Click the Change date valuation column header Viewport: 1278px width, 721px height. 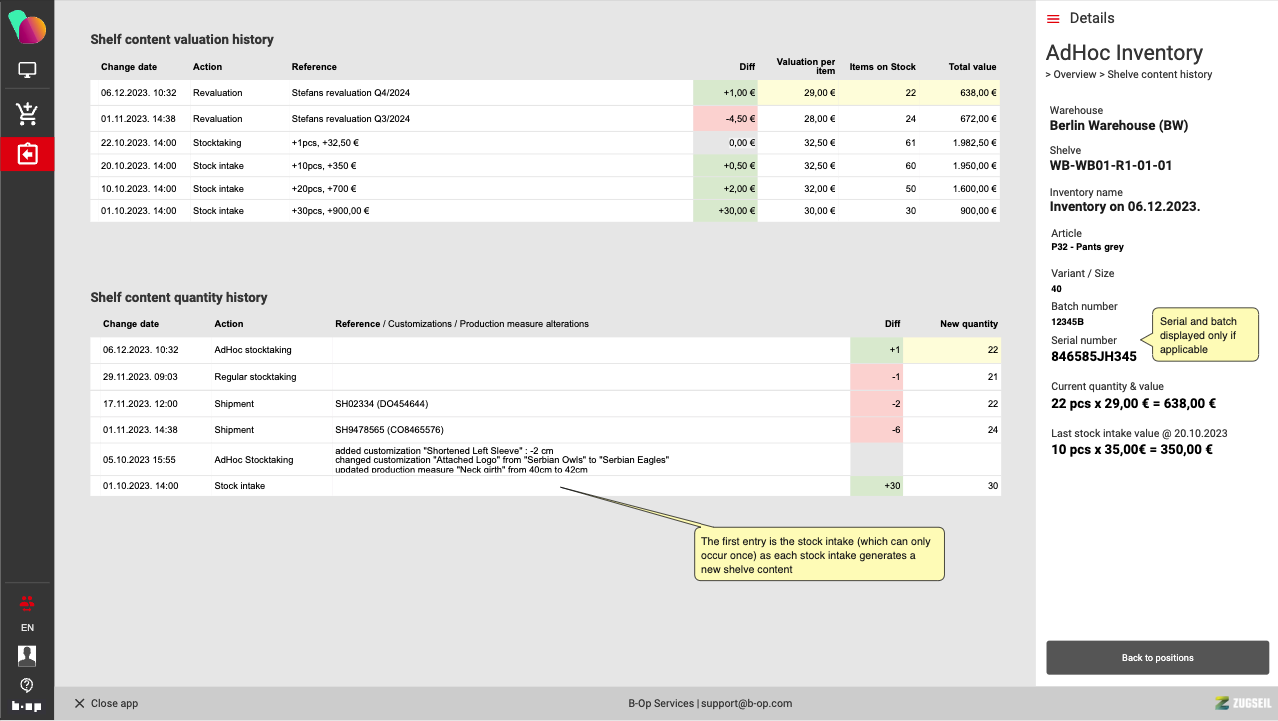tap(128, 67)
